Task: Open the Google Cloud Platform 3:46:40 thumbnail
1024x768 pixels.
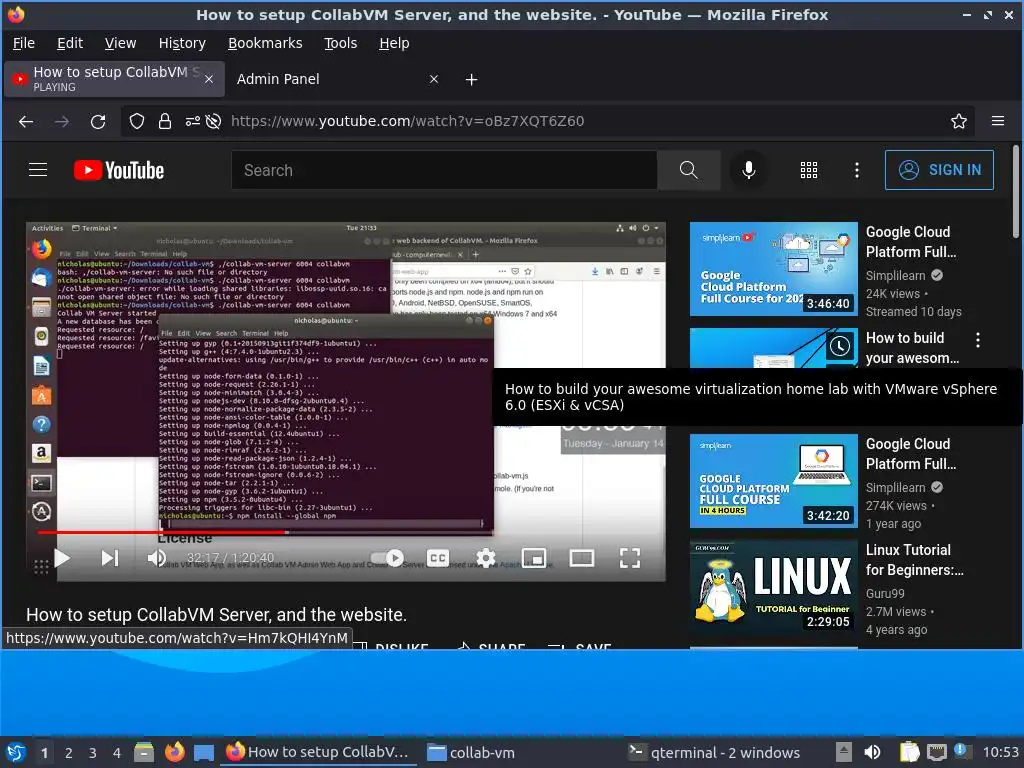Action: pyautogui.click(x=773, y=269)
